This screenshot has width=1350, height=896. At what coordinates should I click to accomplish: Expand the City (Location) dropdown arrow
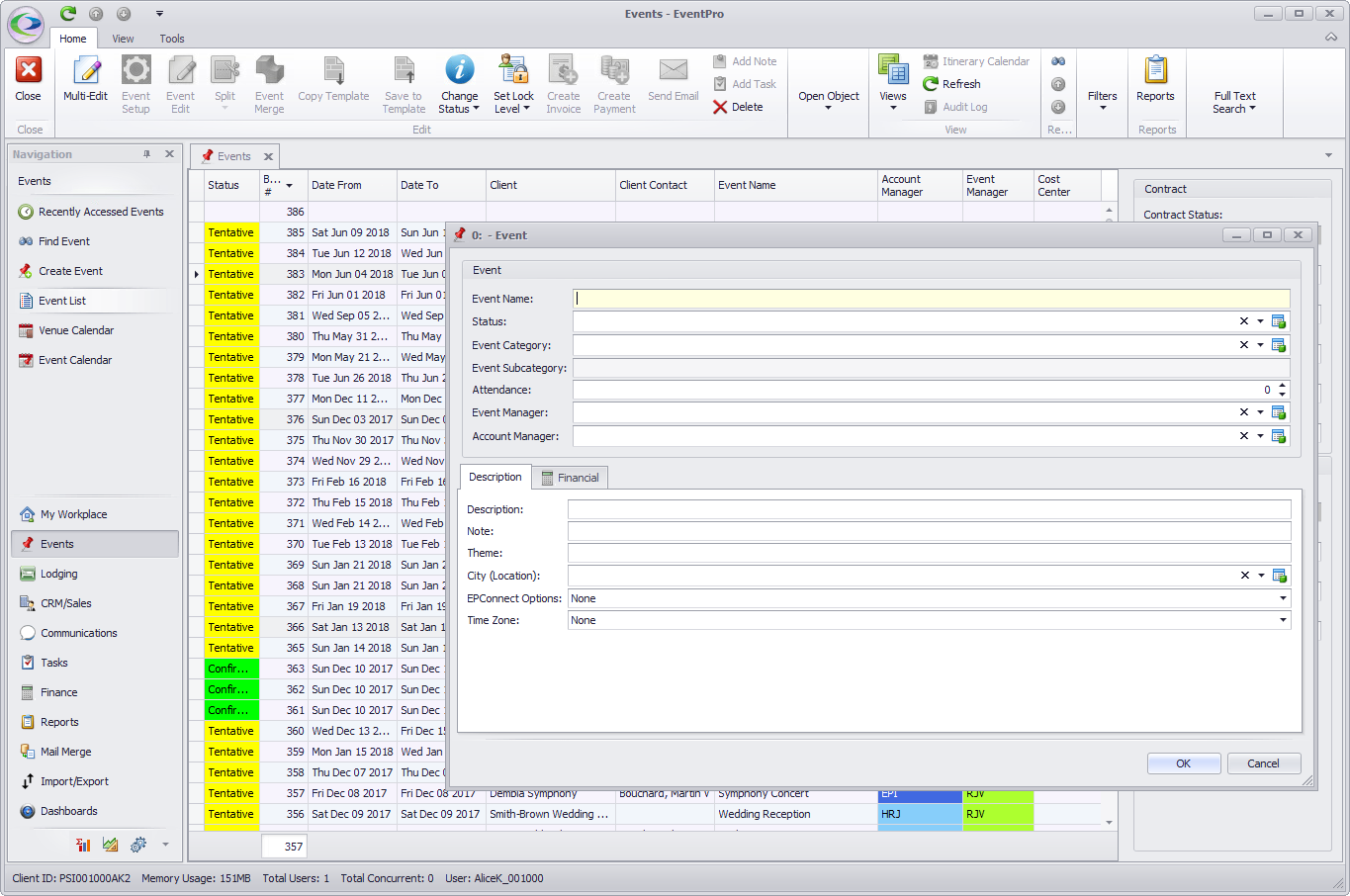coord(1261,576)
